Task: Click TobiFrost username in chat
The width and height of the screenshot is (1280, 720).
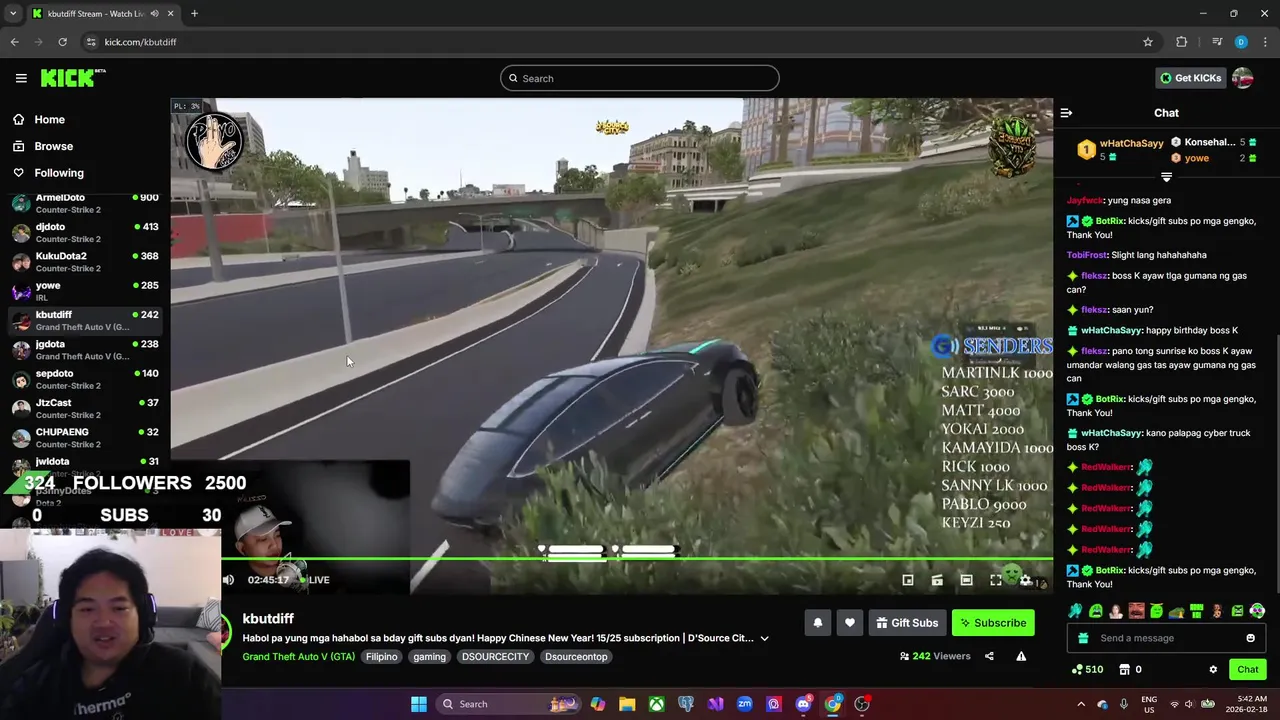Action: click(1086, 255)
